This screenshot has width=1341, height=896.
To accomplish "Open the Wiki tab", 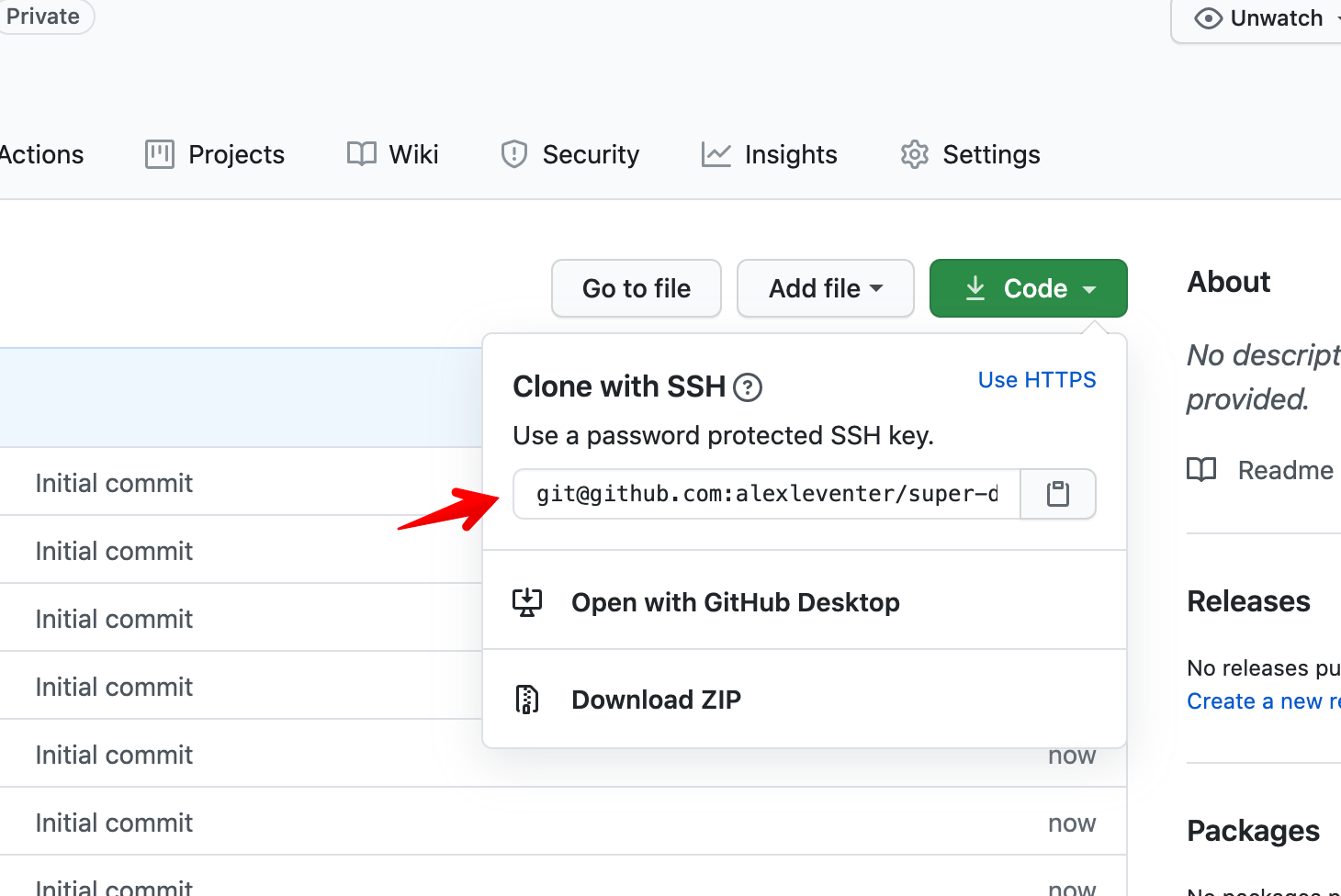I will click(393, 154).
